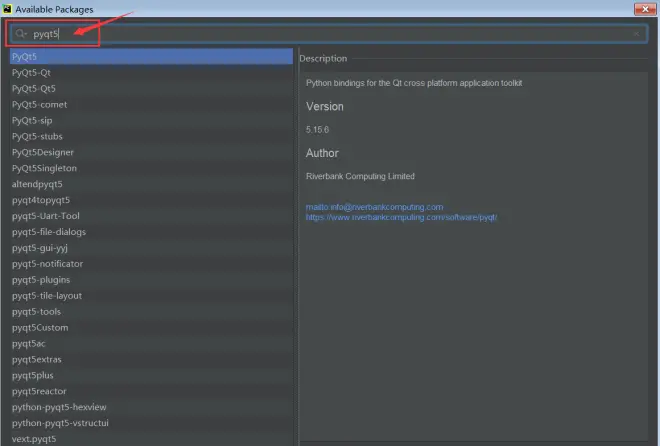Click the search magnifier icon
Image resolution: width=660 pixels, height=446 pixels.
click(20, 34)
